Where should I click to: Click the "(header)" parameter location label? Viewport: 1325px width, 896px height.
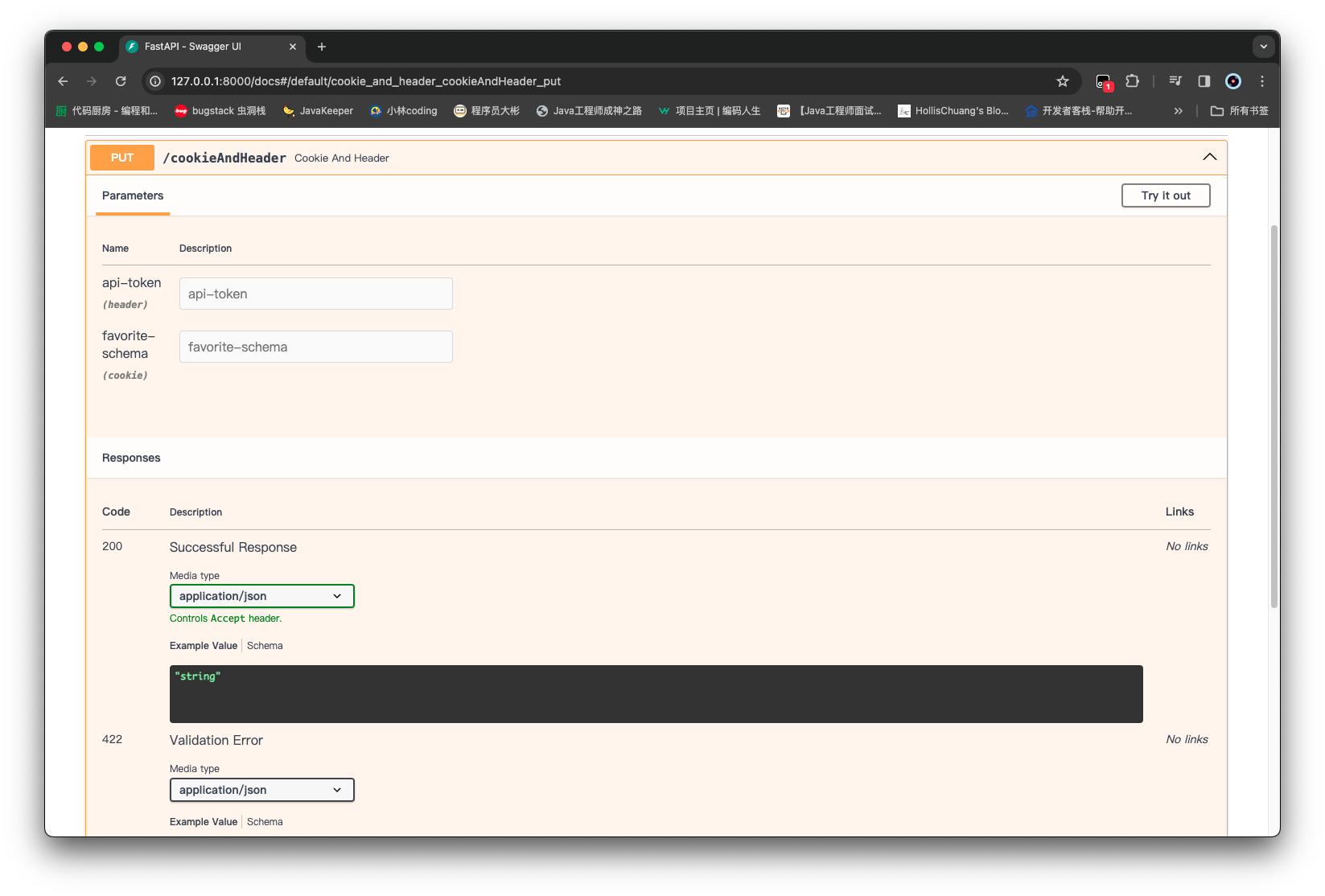click(x=126, y=305)
